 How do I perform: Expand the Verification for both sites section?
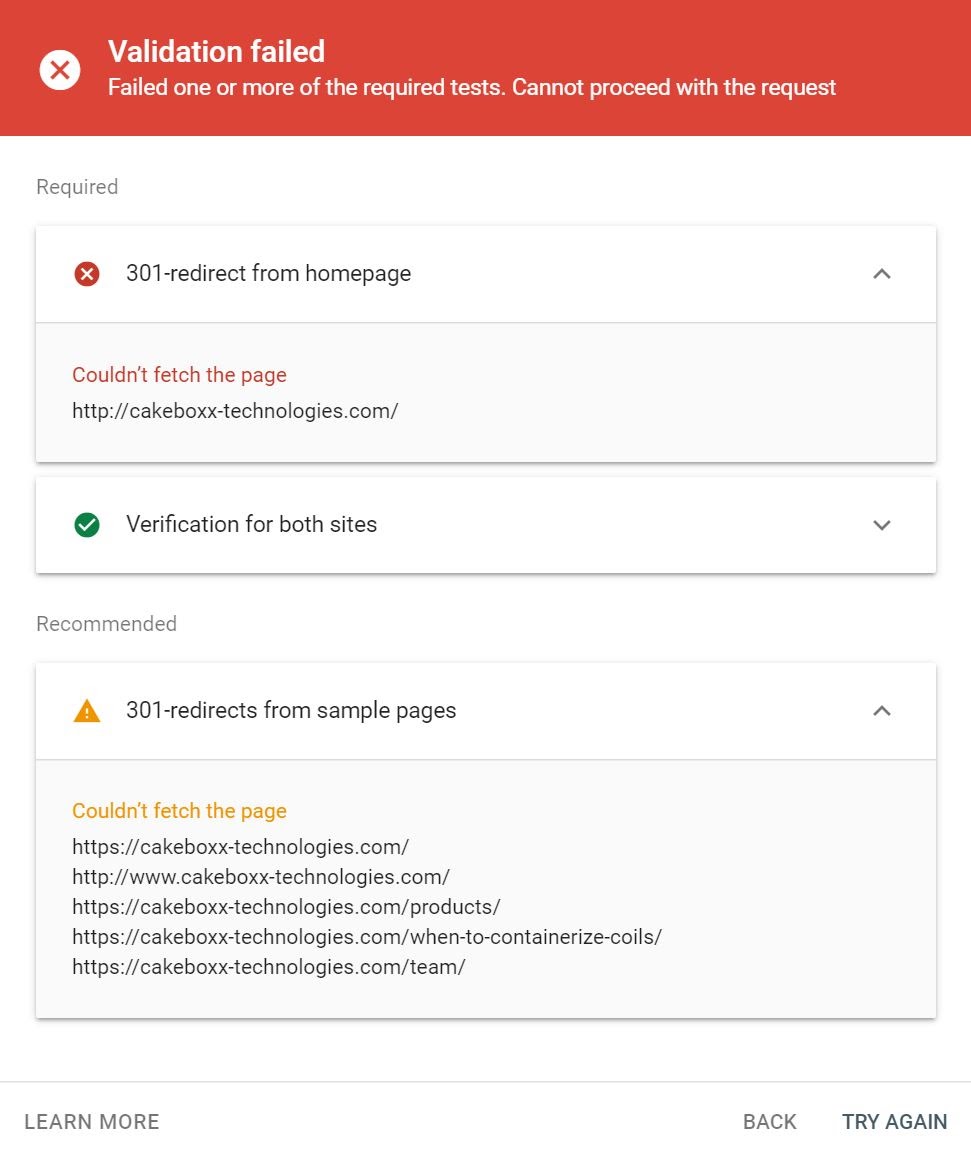[881, 525]
